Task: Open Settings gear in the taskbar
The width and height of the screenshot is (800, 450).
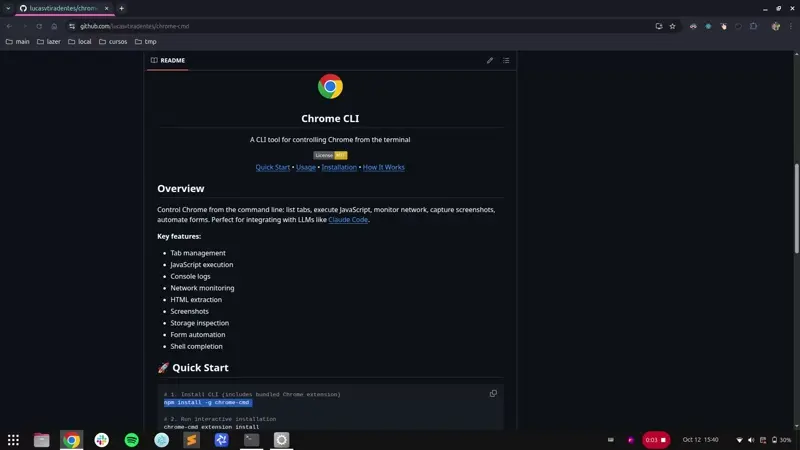Action: [x=281, y=440]
